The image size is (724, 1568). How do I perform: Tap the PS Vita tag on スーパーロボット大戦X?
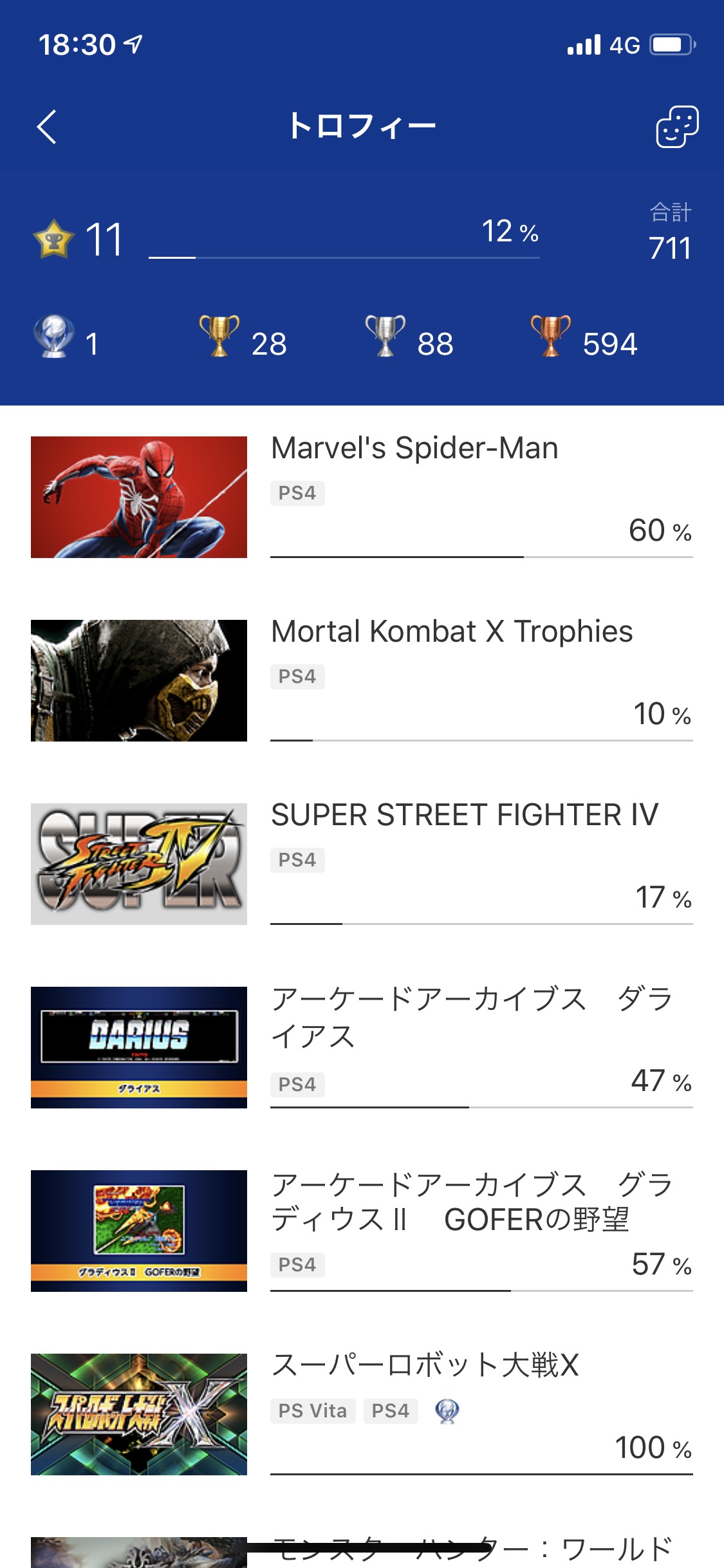pos(313,1411)
